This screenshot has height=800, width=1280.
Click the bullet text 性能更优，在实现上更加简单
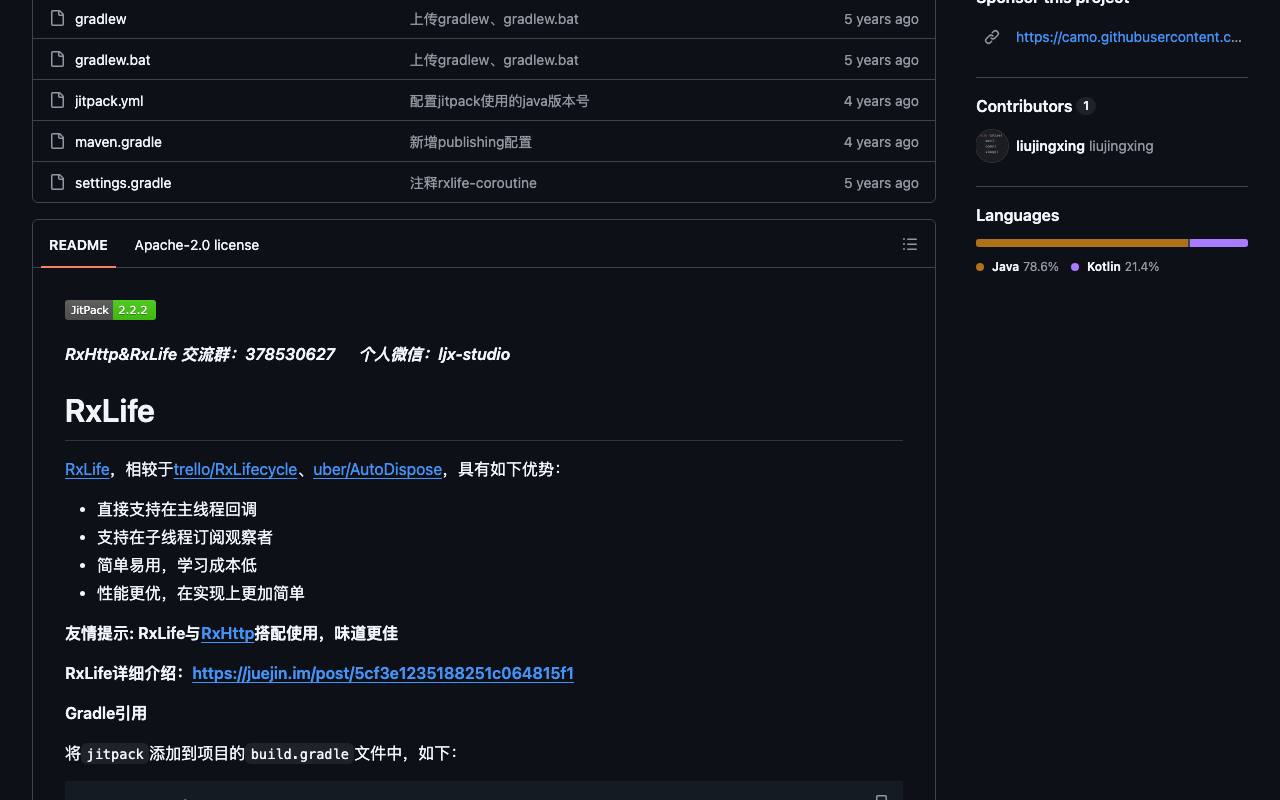click(201, 593)
